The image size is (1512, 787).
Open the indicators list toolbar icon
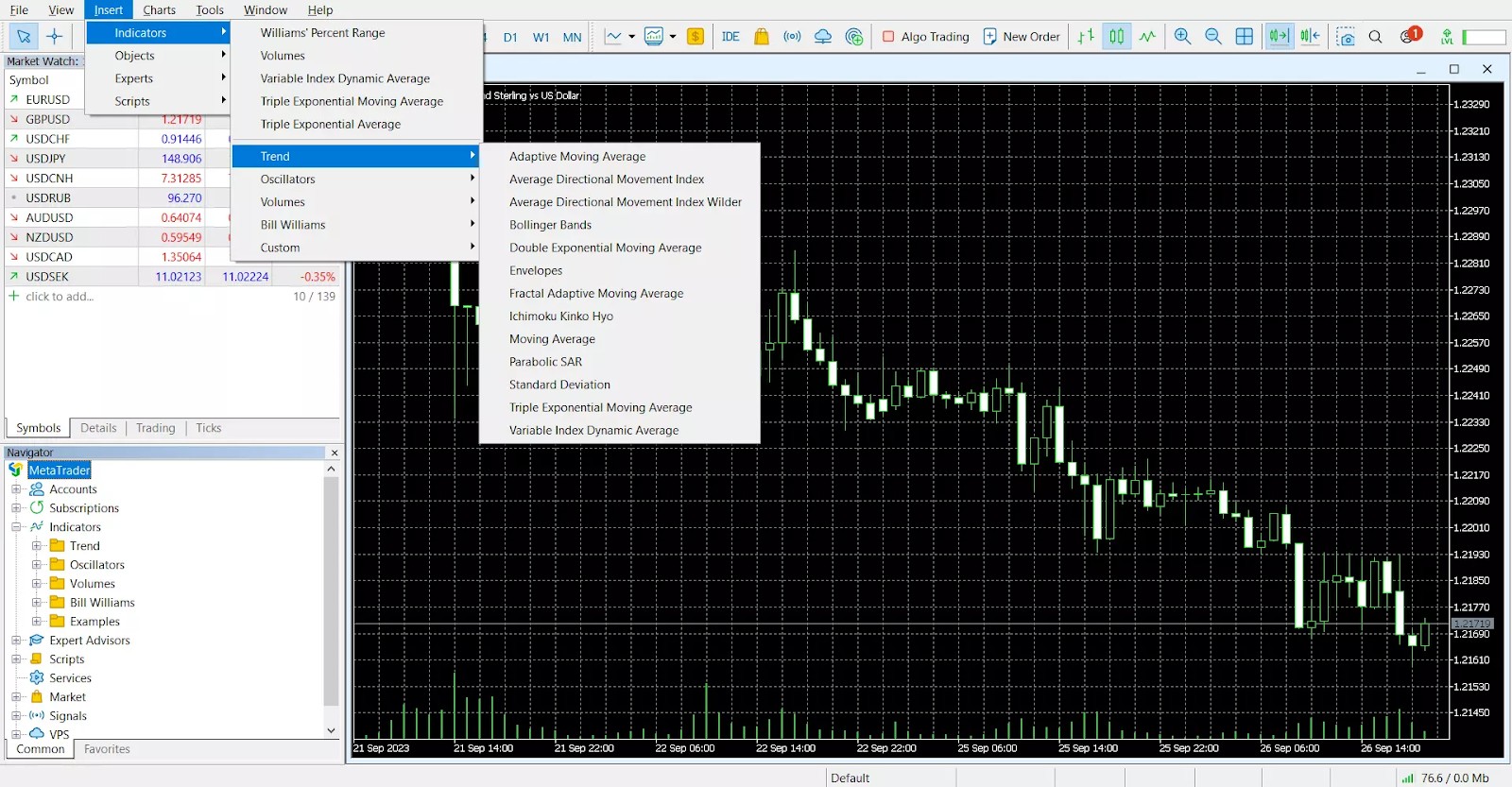(x=654, y=37)
